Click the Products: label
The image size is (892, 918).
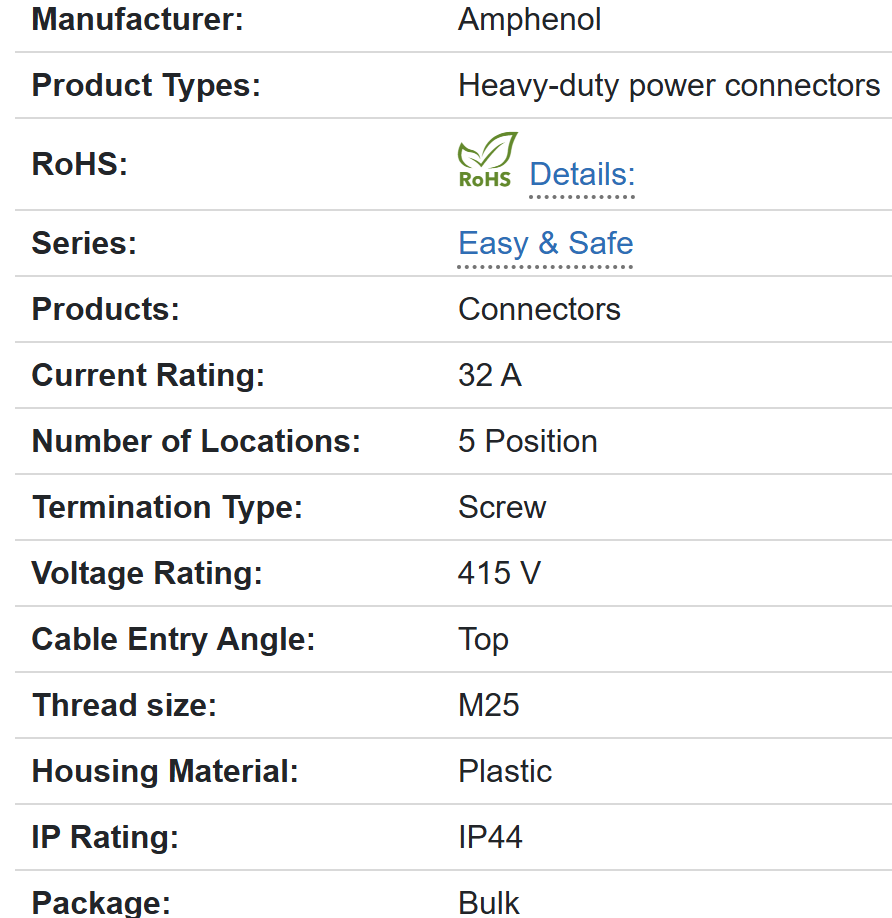click(105, 309)
